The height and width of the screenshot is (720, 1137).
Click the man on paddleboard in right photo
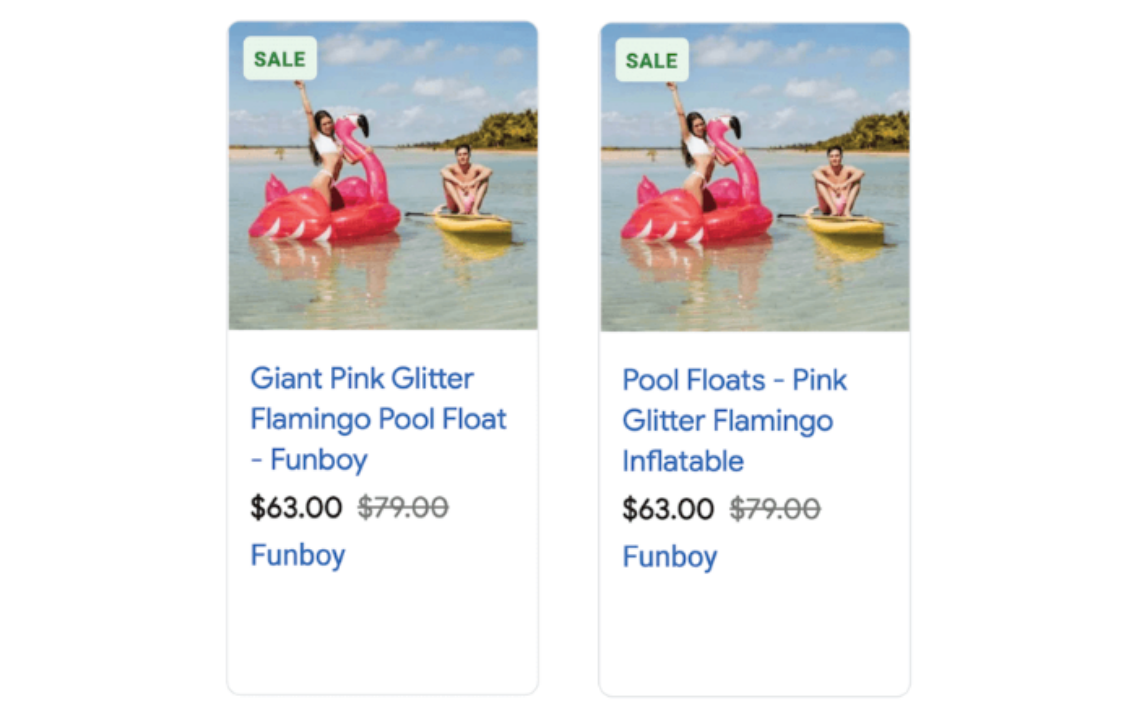[x=837, y=180]
